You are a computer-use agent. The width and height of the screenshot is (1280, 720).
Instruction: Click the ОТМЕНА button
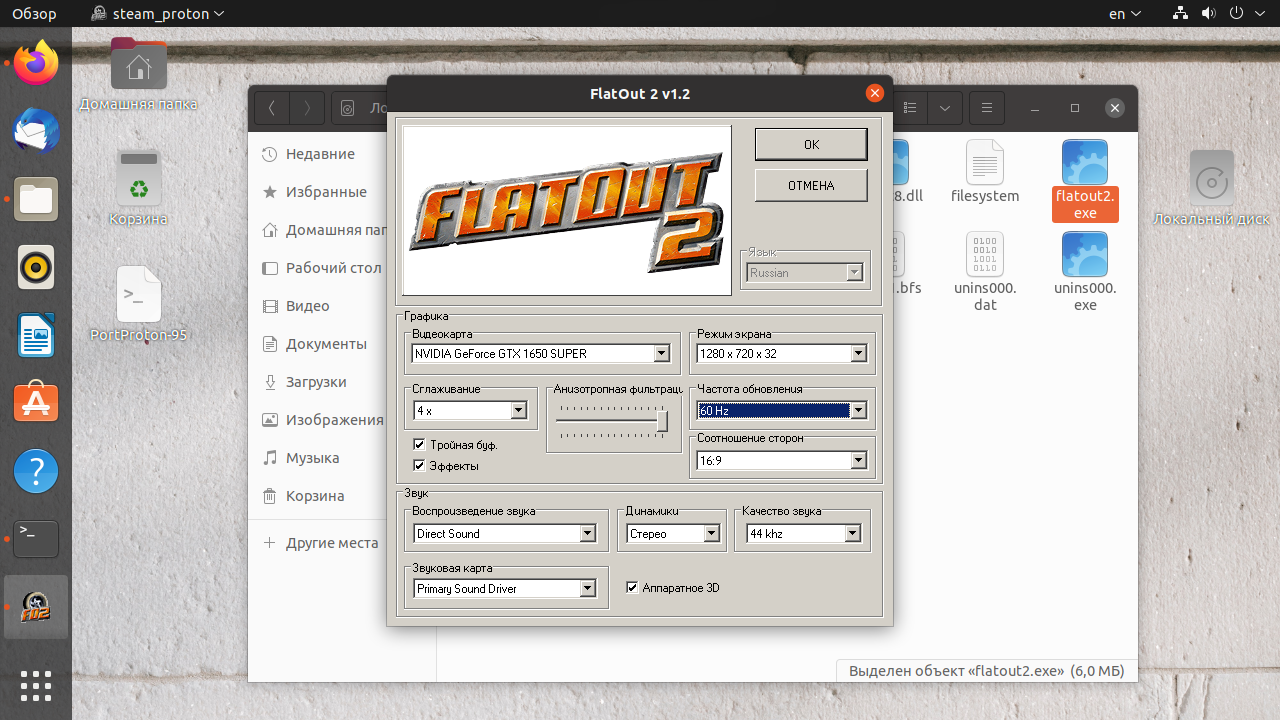pyautogui.click(x=811, y=185)
